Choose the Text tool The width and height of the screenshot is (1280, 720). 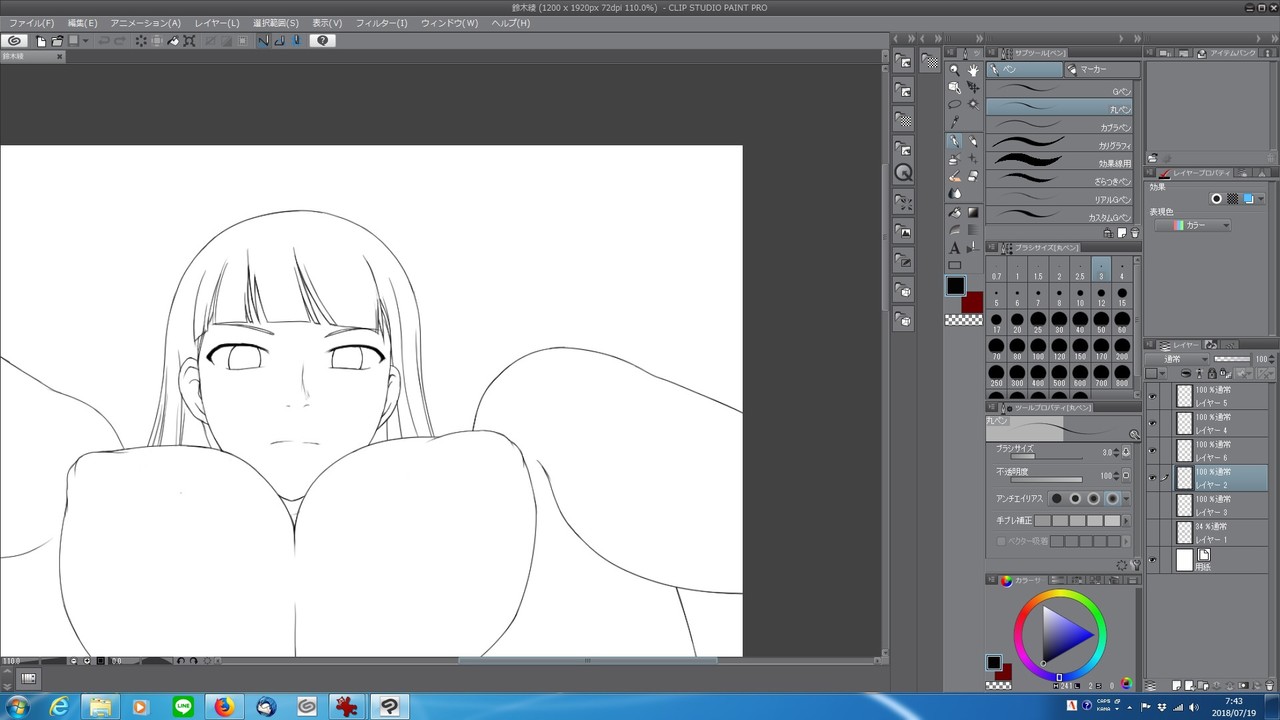955,248
